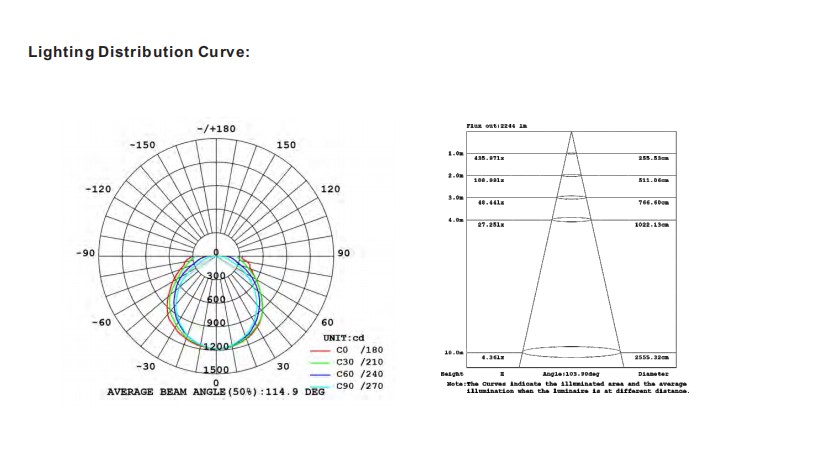The image size is (839, 455).
Task: Click the 'Note:The Curves indicate' line
Action: coord(567,384)
